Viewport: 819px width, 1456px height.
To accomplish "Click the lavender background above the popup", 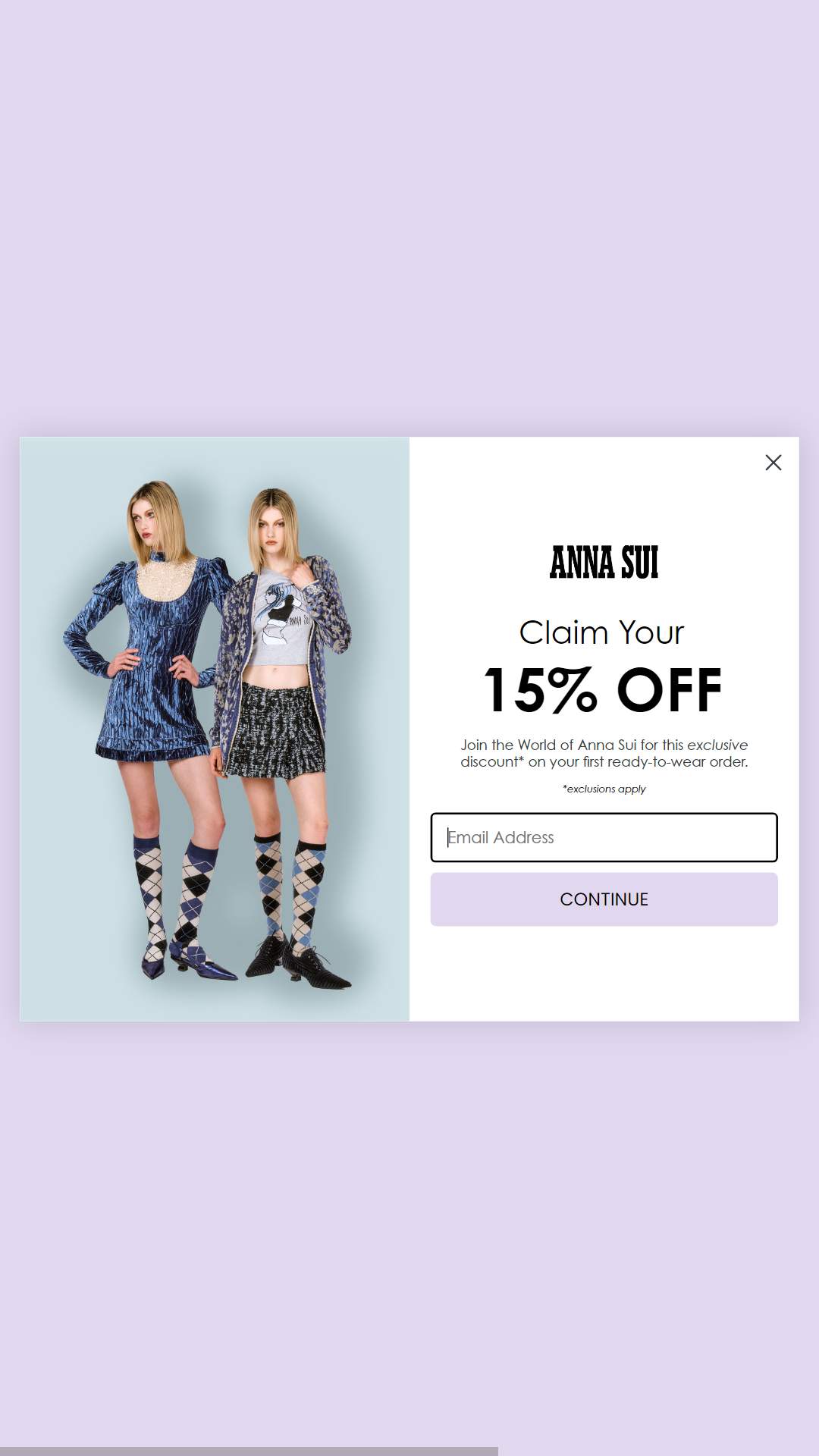I will (x=409, y=220).
